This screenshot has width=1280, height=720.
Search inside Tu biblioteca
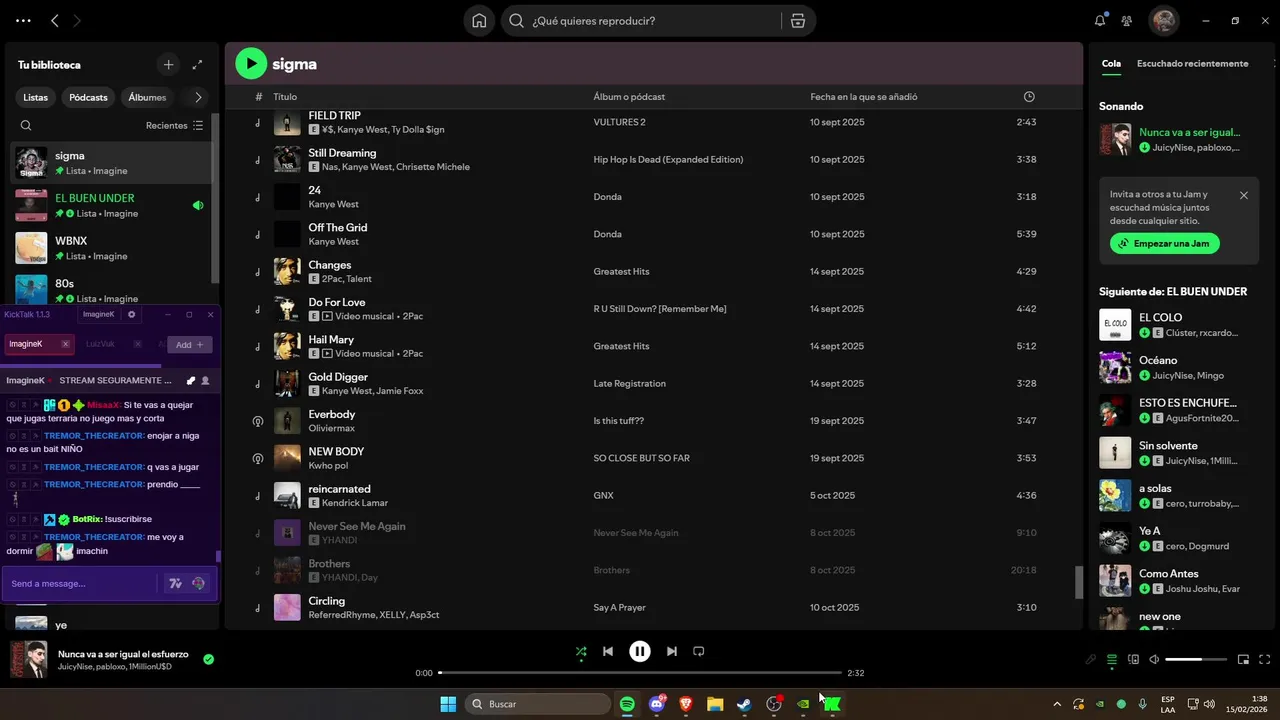click(26, 126)
